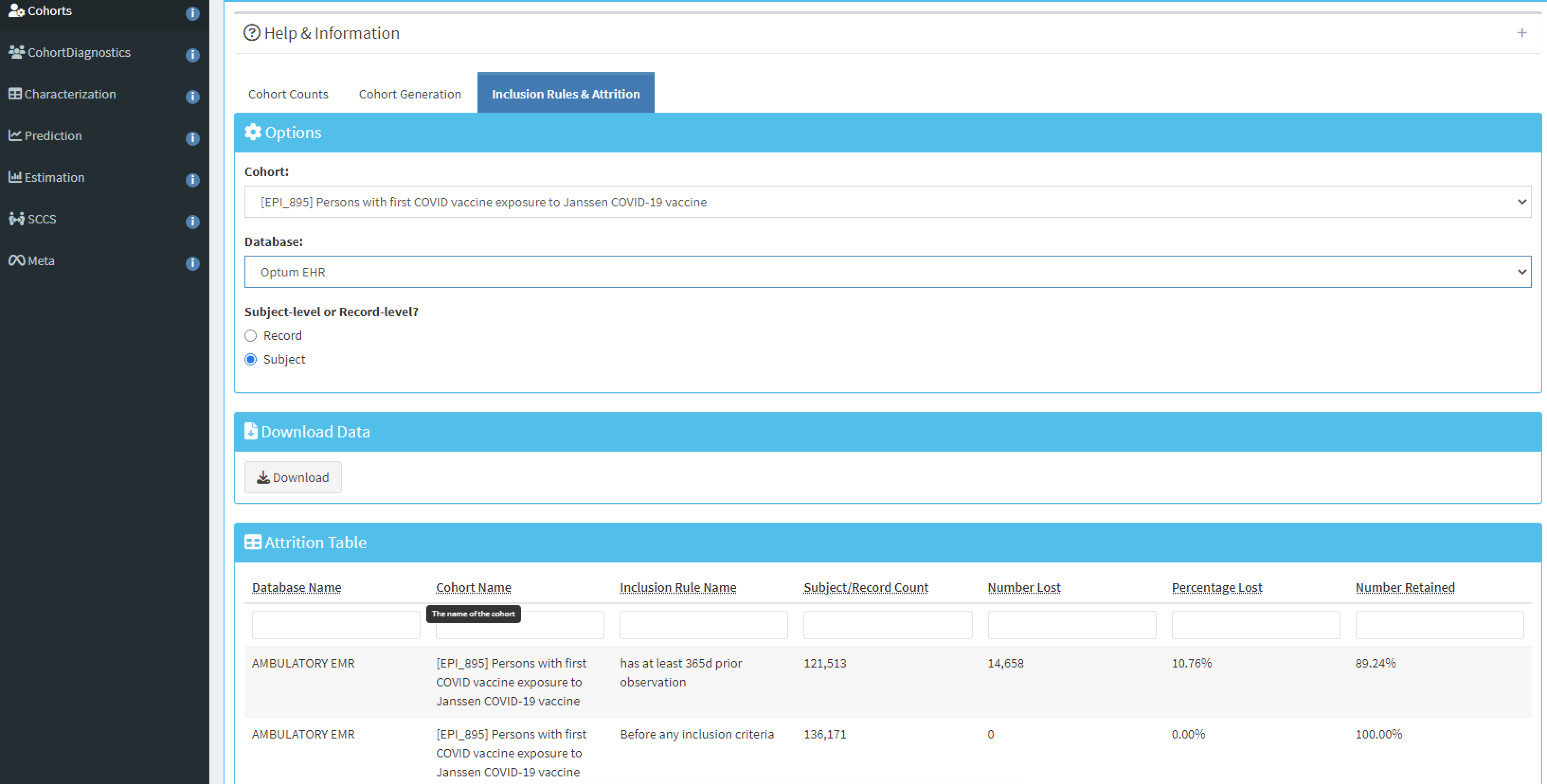Select the Record radio button
Image resolution: width=1547 pixels, height=784 pixels.
tap(251, 335)
